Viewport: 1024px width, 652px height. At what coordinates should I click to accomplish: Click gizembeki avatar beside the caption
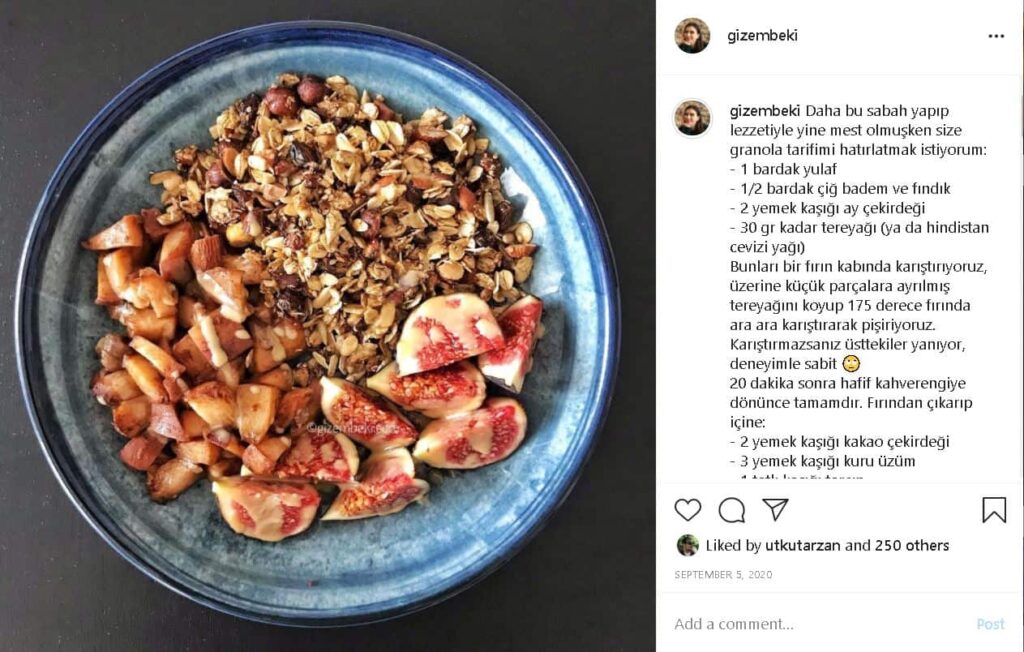[x=692, y=118]
